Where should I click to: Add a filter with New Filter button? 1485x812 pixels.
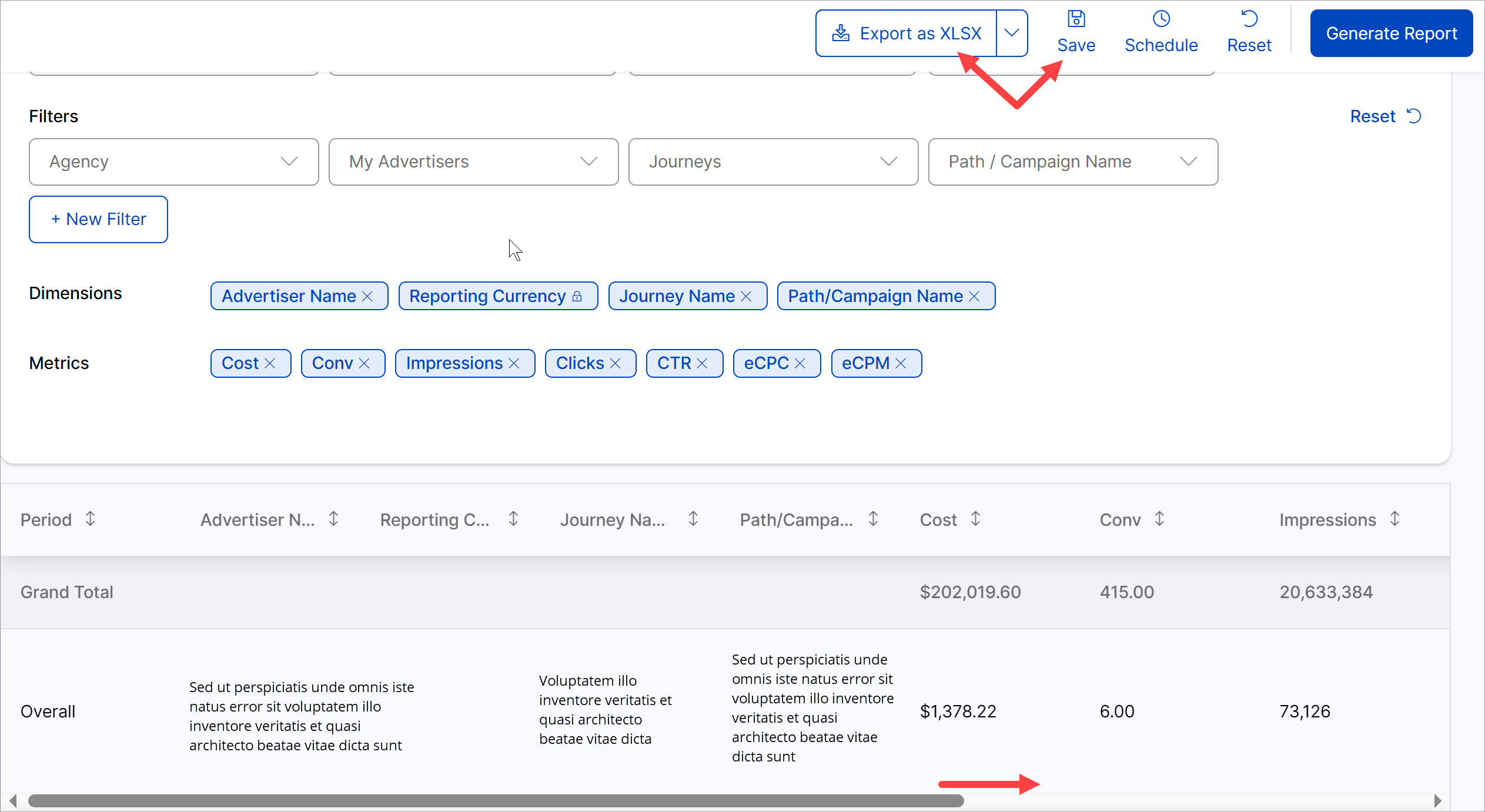(98, 219)
